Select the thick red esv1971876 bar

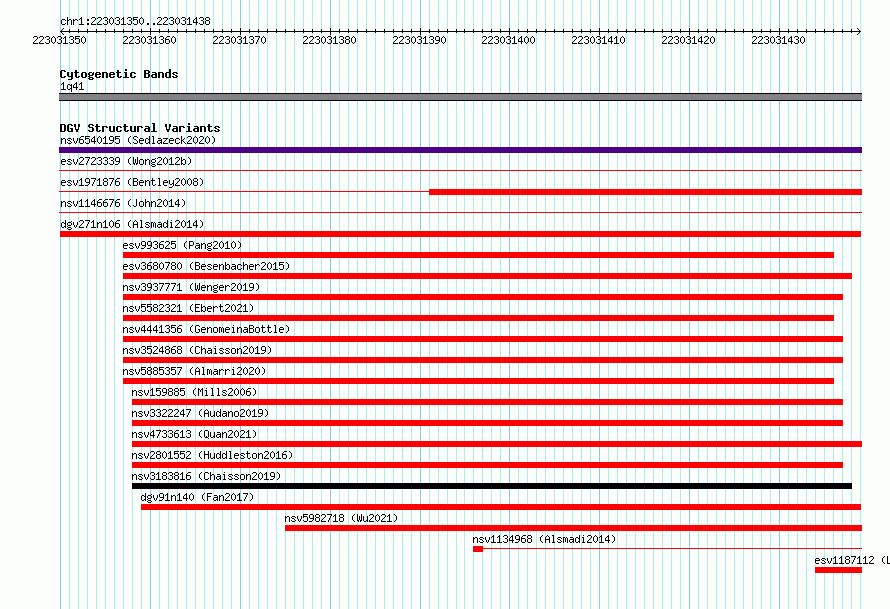tap(645, 192)
